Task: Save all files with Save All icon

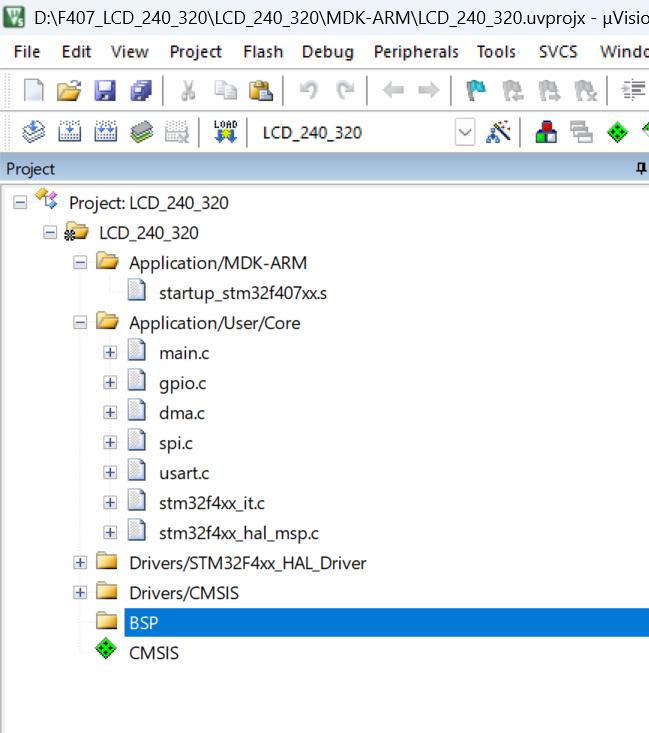Action: [141, 90]
